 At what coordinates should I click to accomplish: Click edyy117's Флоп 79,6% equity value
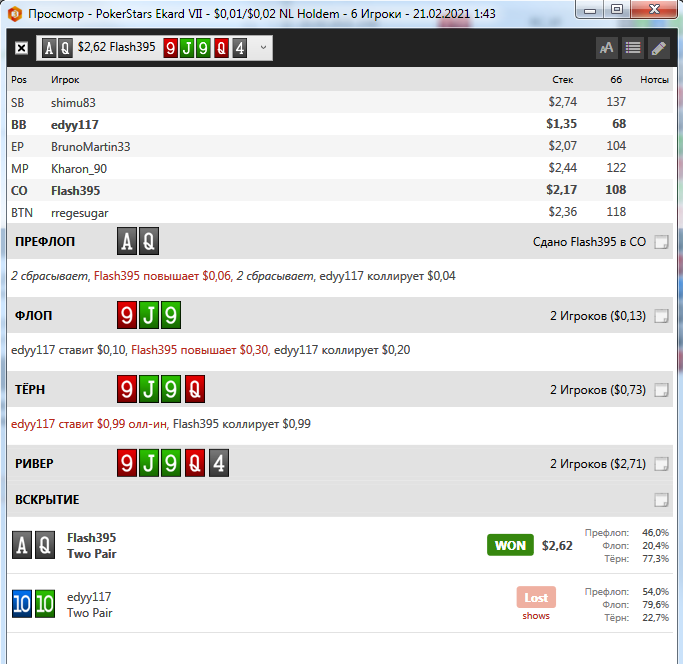point(655,605)
